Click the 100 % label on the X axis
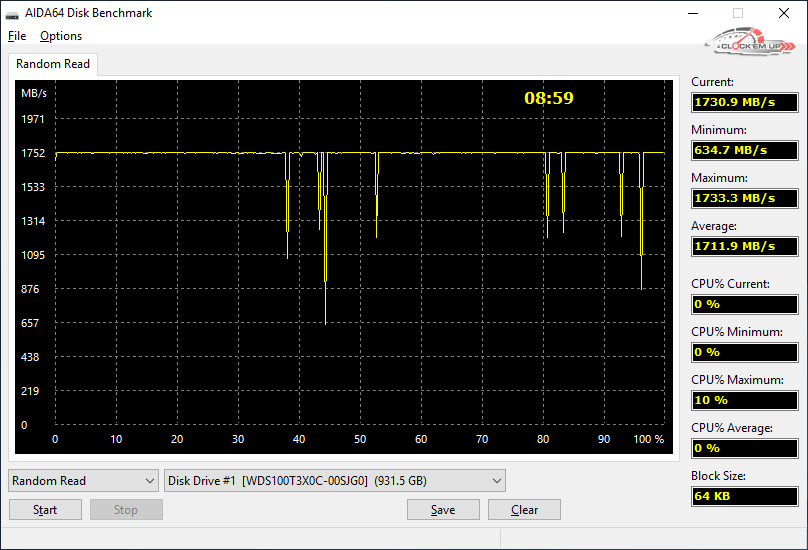The width and height of the screenshot is (808, 550). 649,439
